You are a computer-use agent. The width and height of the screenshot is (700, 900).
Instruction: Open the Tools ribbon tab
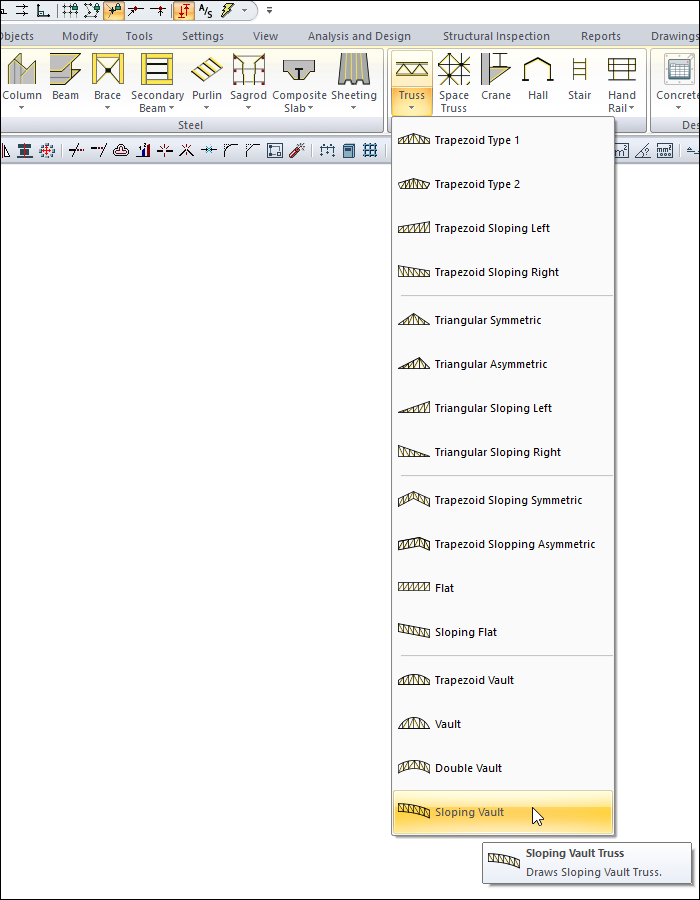(139, 36)
